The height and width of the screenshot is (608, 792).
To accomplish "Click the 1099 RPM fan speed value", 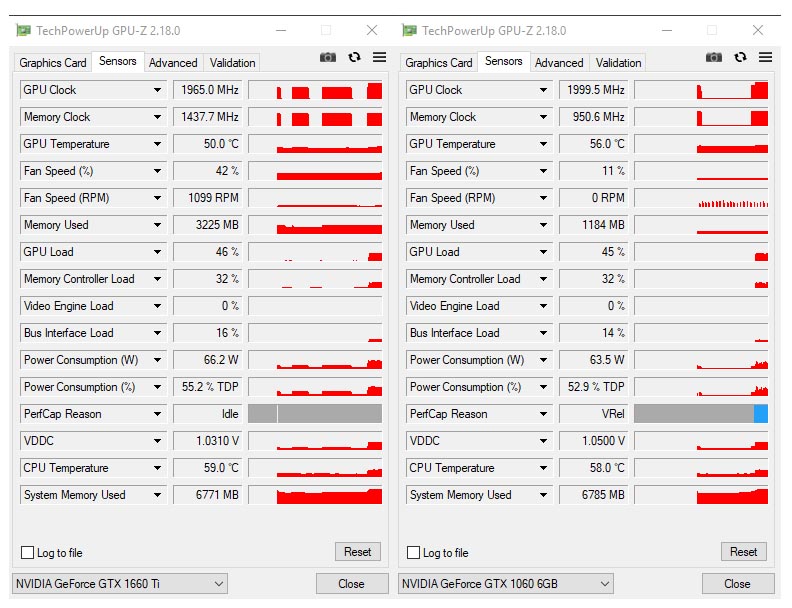I will point(208,198).
